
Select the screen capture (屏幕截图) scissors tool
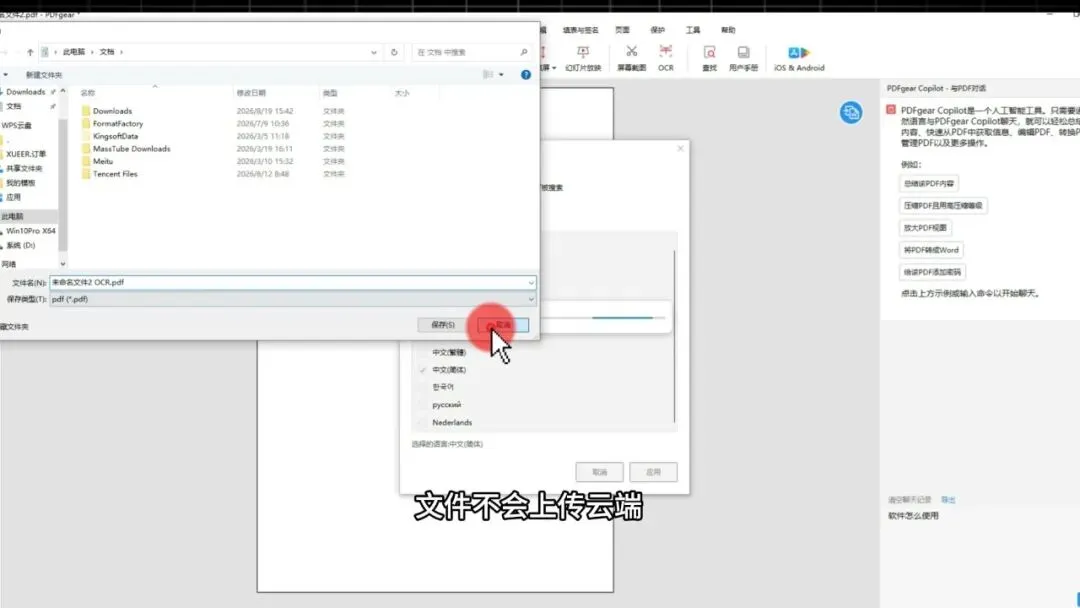tap(631, 59)
